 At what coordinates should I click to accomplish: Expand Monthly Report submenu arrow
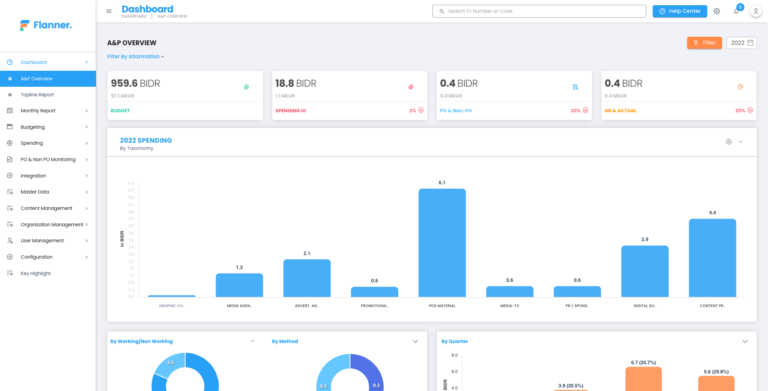coord(87,111)
